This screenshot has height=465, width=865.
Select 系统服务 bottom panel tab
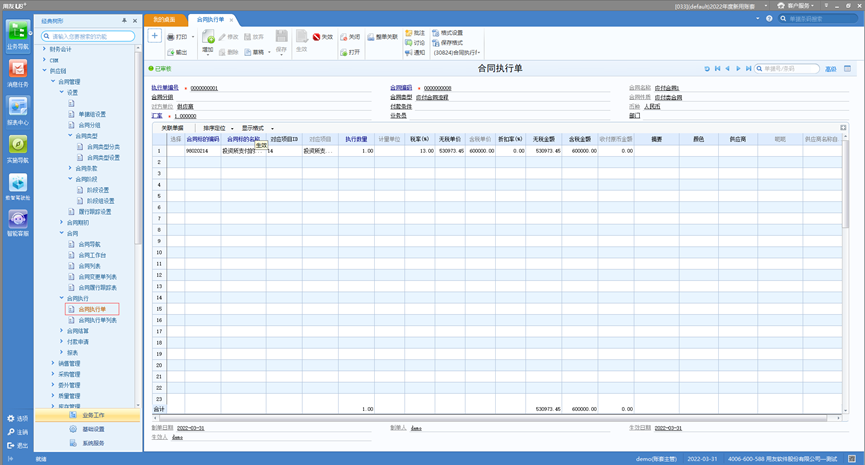pos(88,443)
